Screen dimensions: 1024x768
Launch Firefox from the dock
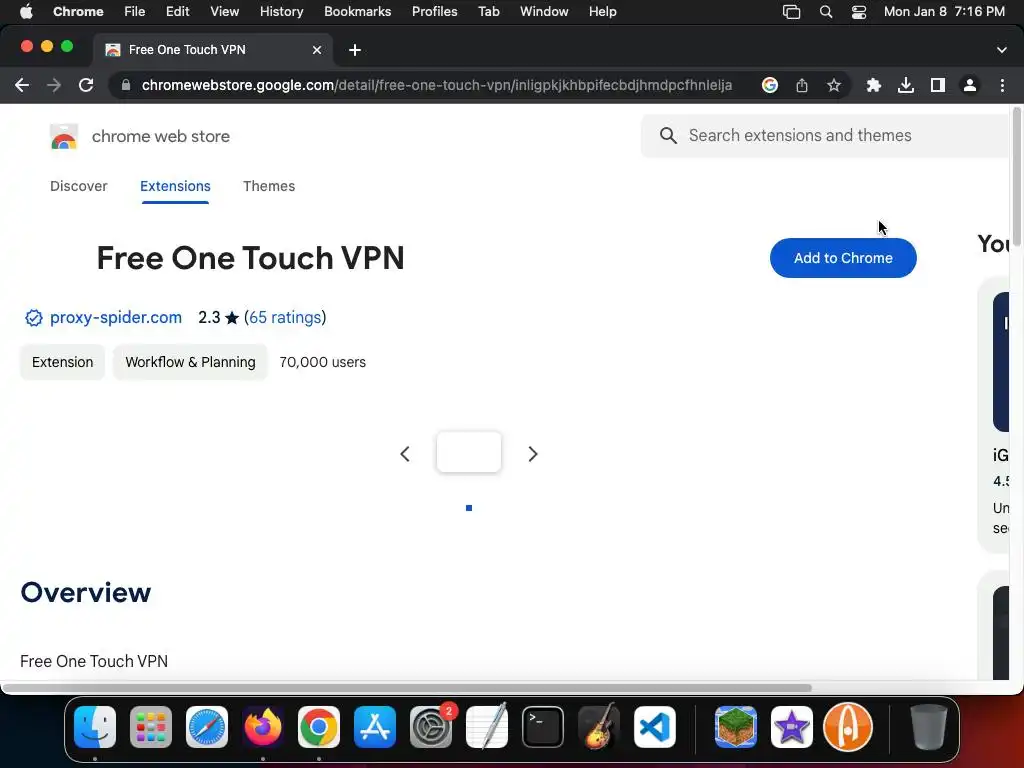click(x=263, y=727)
